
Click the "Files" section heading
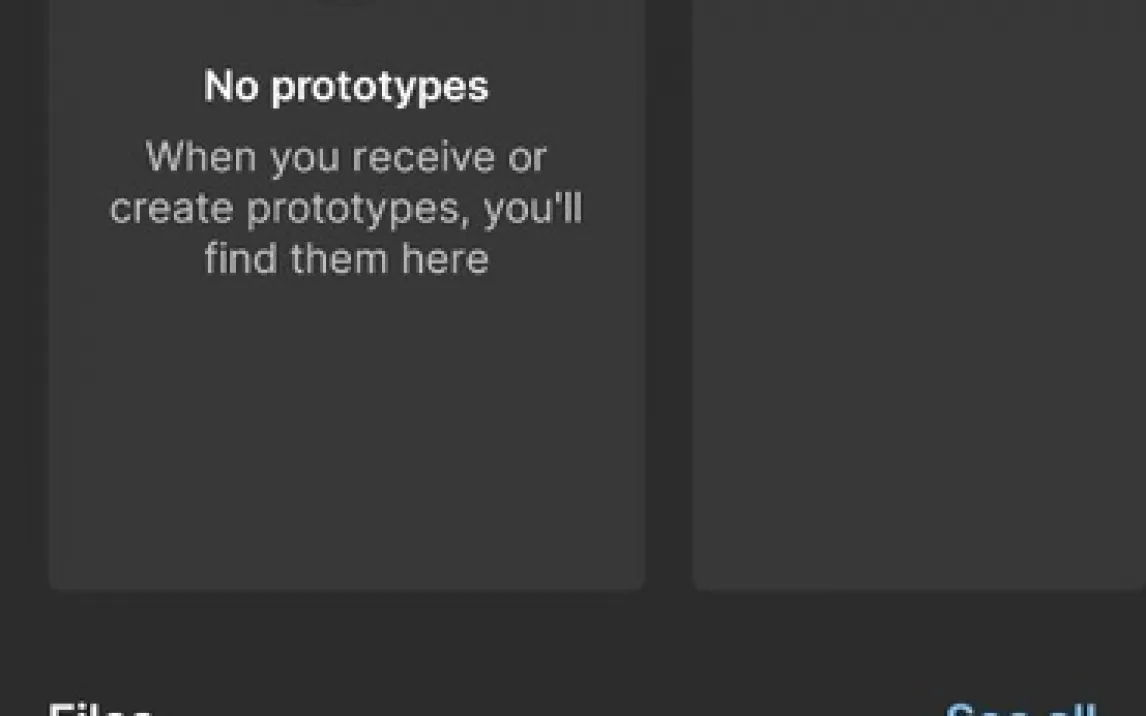(100, 710)
